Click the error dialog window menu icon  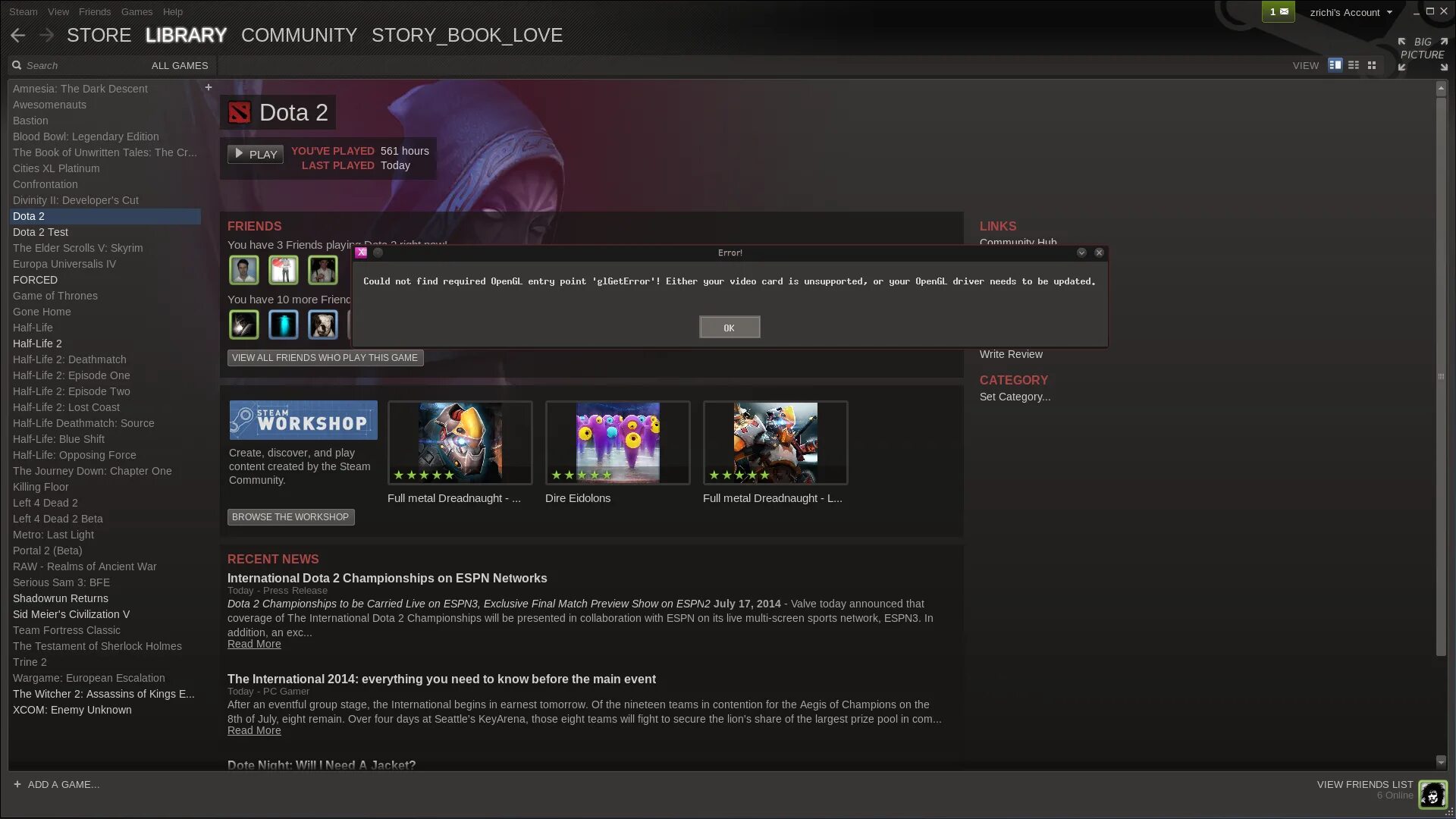click(x=362, y=253)
